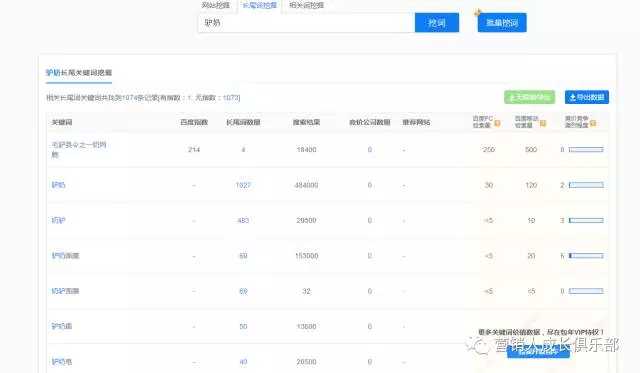Click the 155000 search result value

coord(307,256)
